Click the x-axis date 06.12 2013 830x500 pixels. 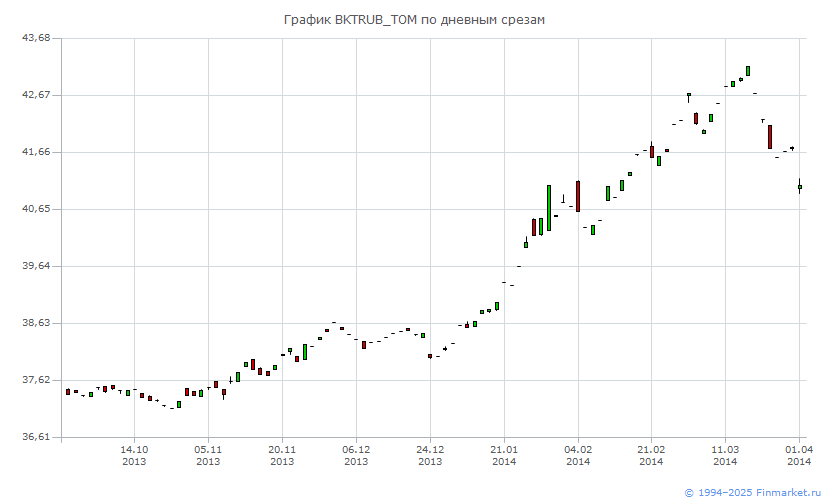click(x=356, y=456)
